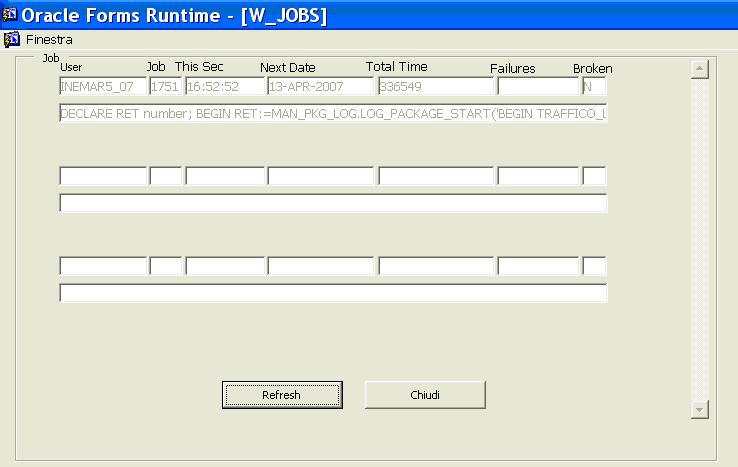Click the 'This Sec' column label
Screen dimensions: 738x467
point(199,67)
